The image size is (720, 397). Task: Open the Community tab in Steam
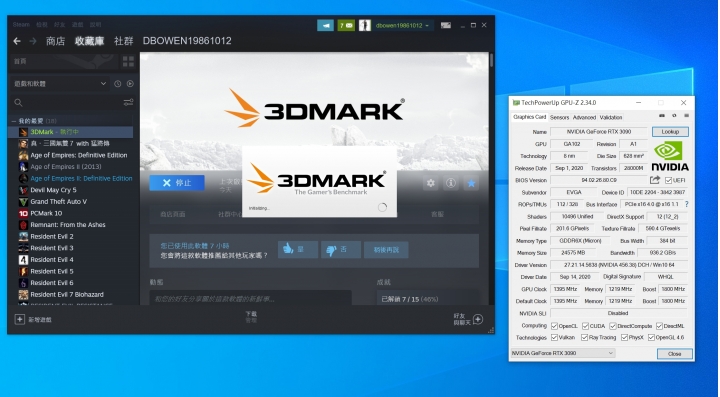[124, 41]
